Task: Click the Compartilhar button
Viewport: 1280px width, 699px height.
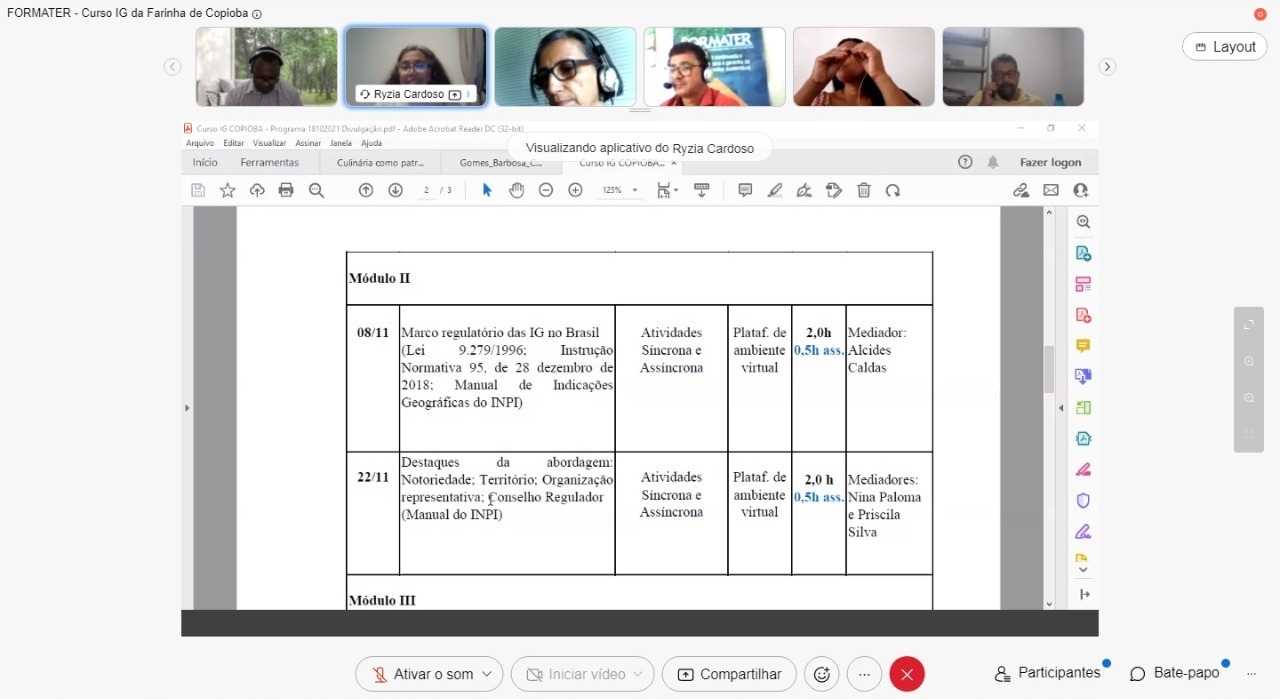Action: 729,674
